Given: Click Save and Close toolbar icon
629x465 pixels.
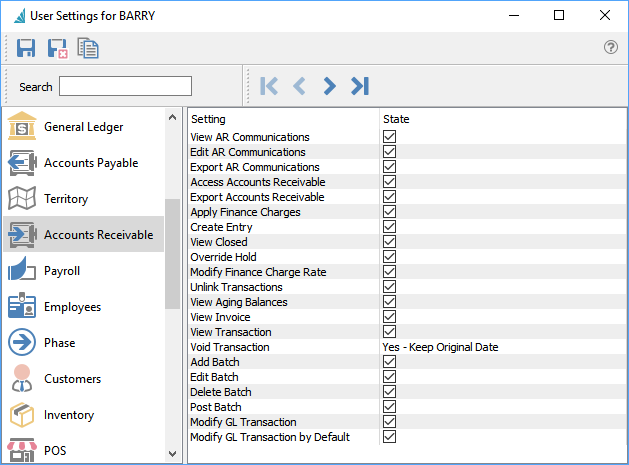Looking at the screenshot, I should (x=57, y=48).
